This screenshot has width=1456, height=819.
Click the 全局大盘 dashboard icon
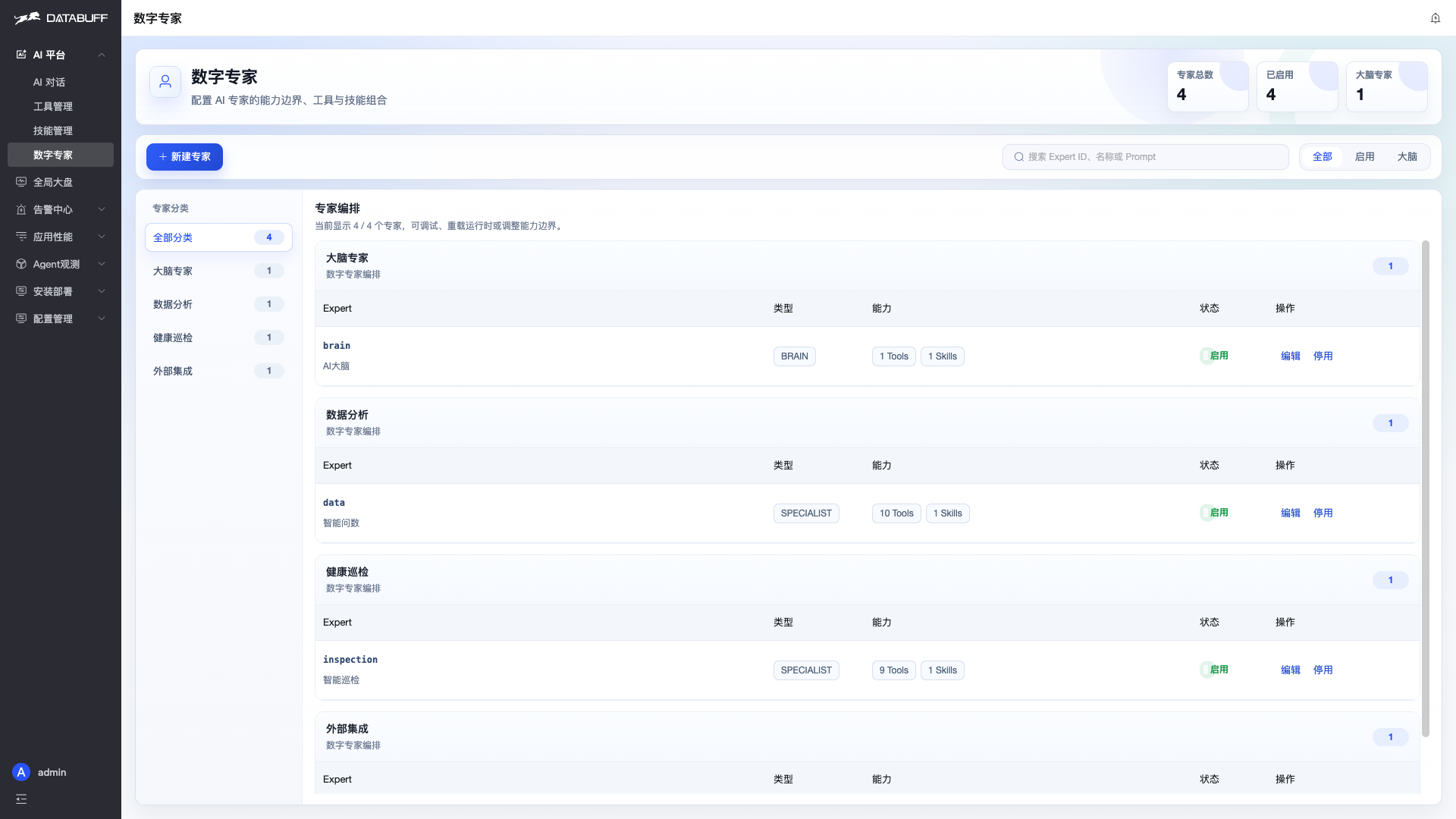click(21, 182)
